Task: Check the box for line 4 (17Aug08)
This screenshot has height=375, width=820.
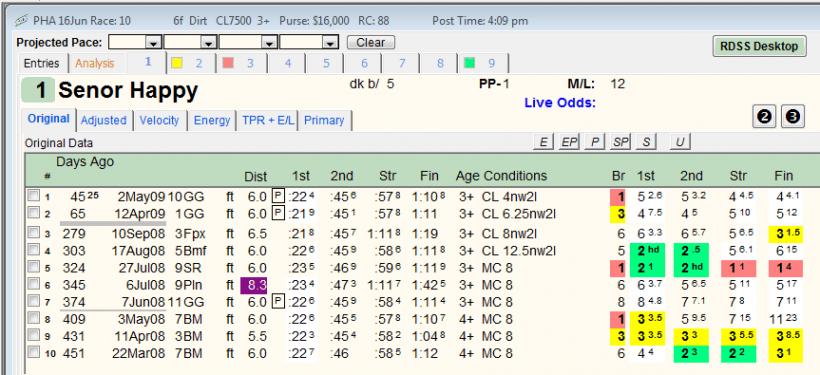Action: coord(33,249)
